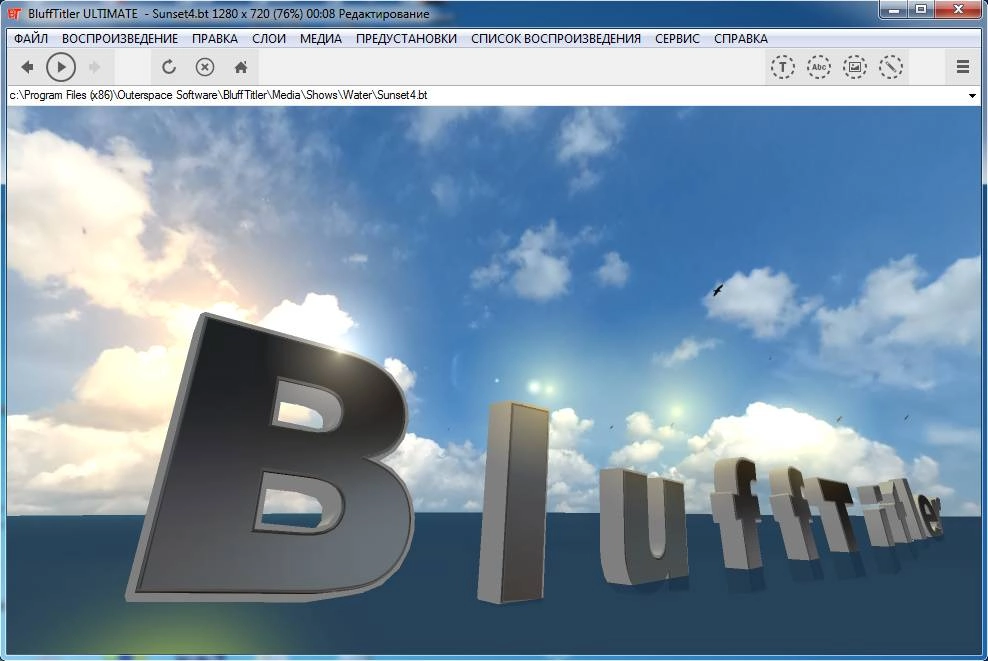Image resolution: width=988 pixels, height=661 pixels.
Task: Go forward with the right arrow icon
Action: click(x=95, y=67)
